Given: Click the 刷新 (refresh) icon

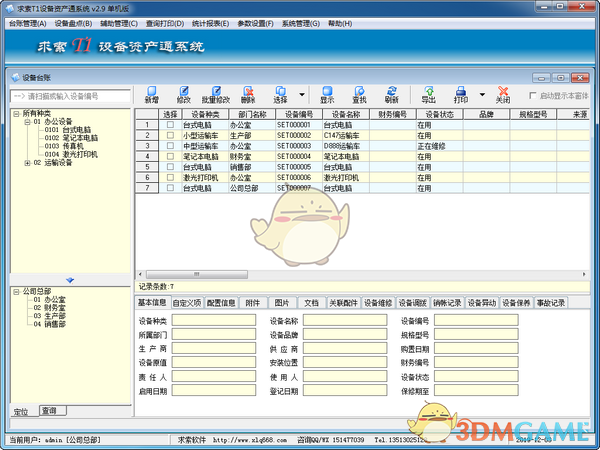Looking at the screenshot, I should 391,95.
